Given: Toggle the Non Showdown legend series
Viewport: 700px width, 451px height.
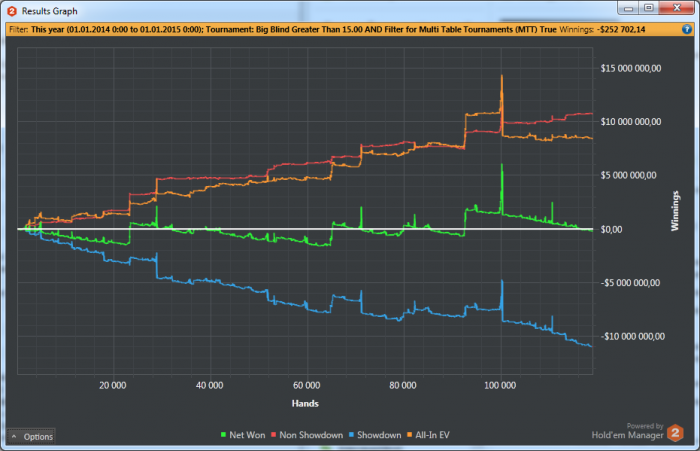Looking at the screenshot, I should [x=307, y=435].
